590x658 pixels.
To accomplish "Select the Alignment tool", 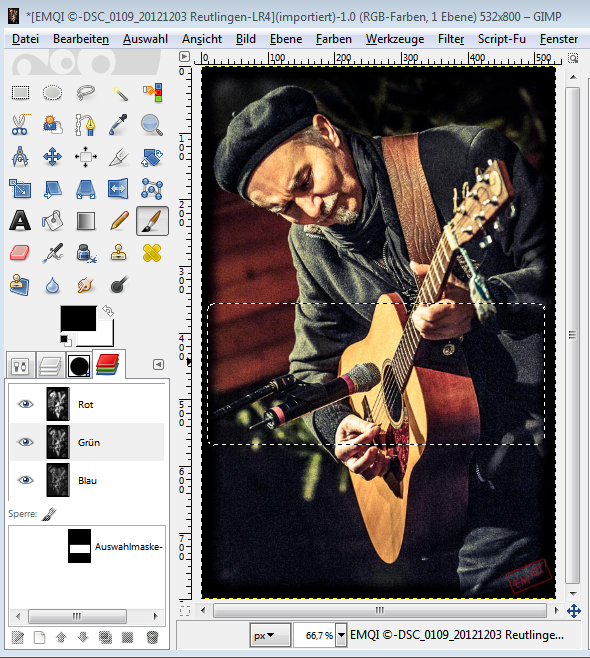I will point(86,157).
